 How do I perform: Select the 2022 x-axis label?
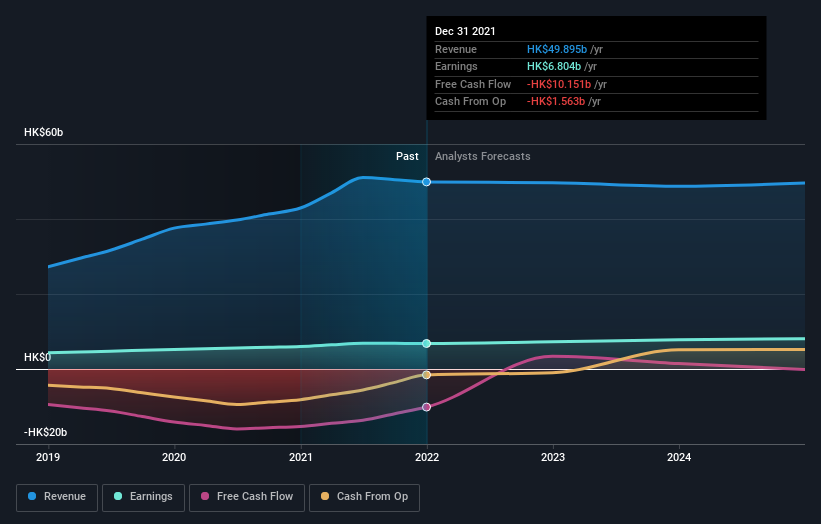[x=427, y=457]
